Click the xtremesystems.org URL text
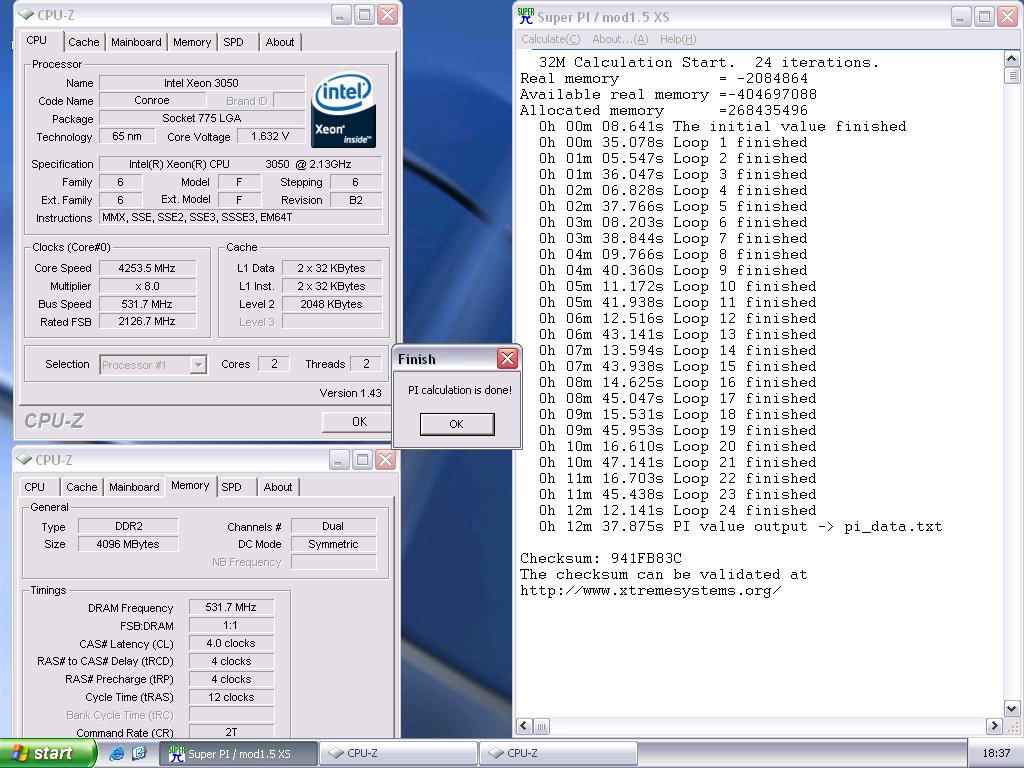Screen dimensions: 1024x768 coord(650,591)
